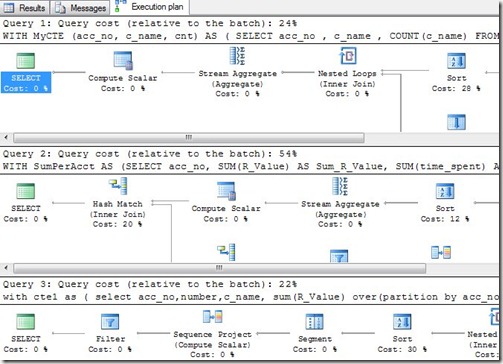
Task: Click the Query 3 SELECT operator icon
Action: [26, 322]
